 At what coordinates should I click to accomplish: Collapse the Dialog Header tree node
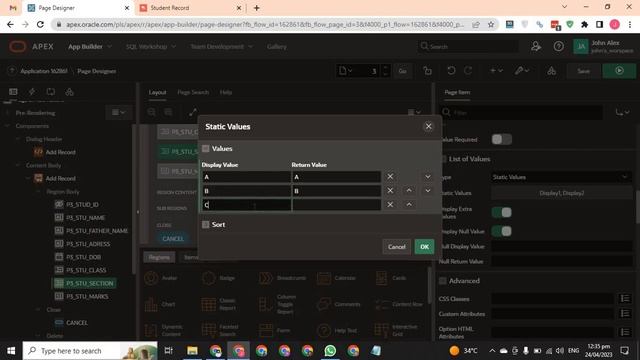tap(18, 139)
